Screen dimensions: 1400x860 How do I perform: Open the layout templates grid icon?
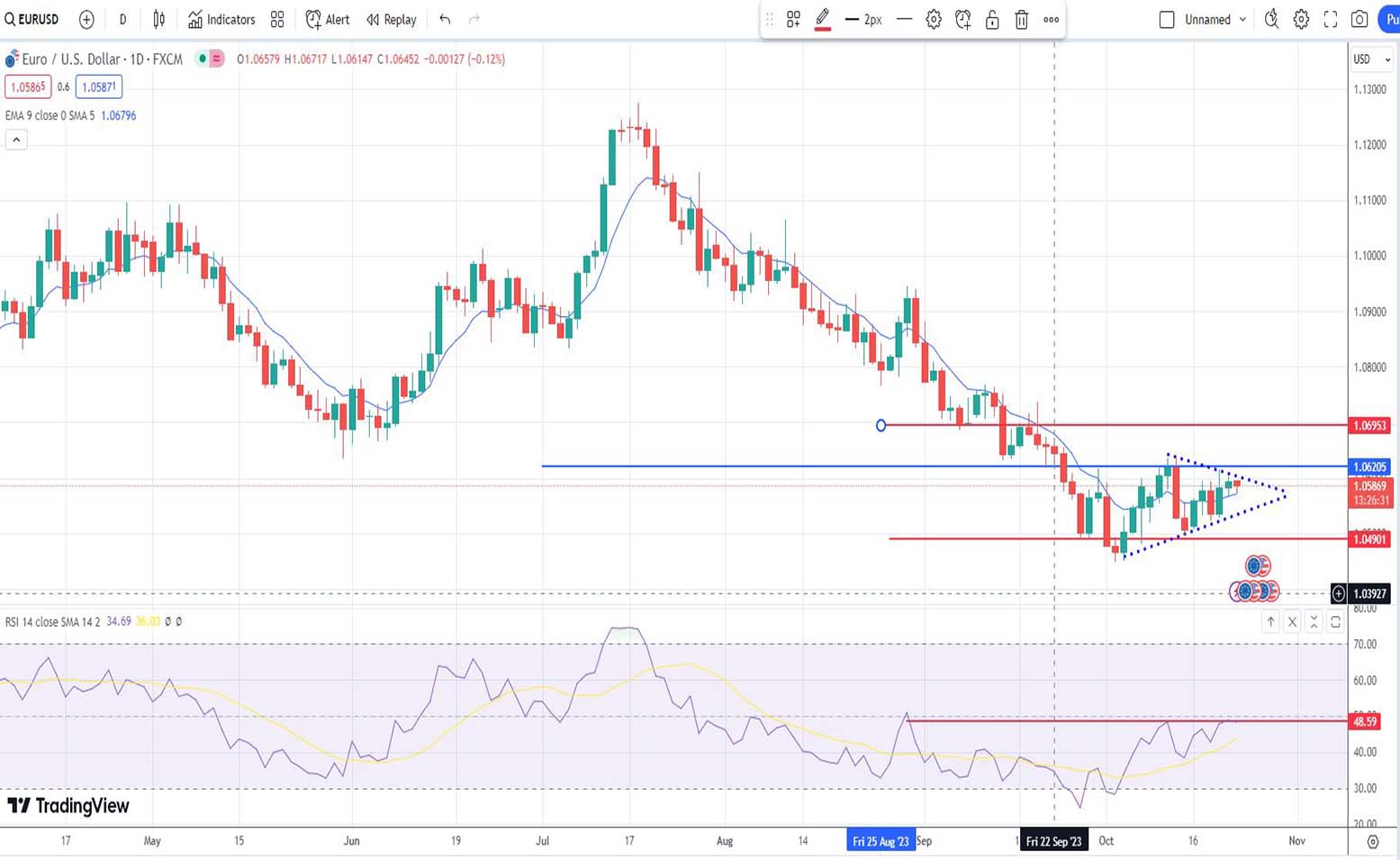point(277,19)
